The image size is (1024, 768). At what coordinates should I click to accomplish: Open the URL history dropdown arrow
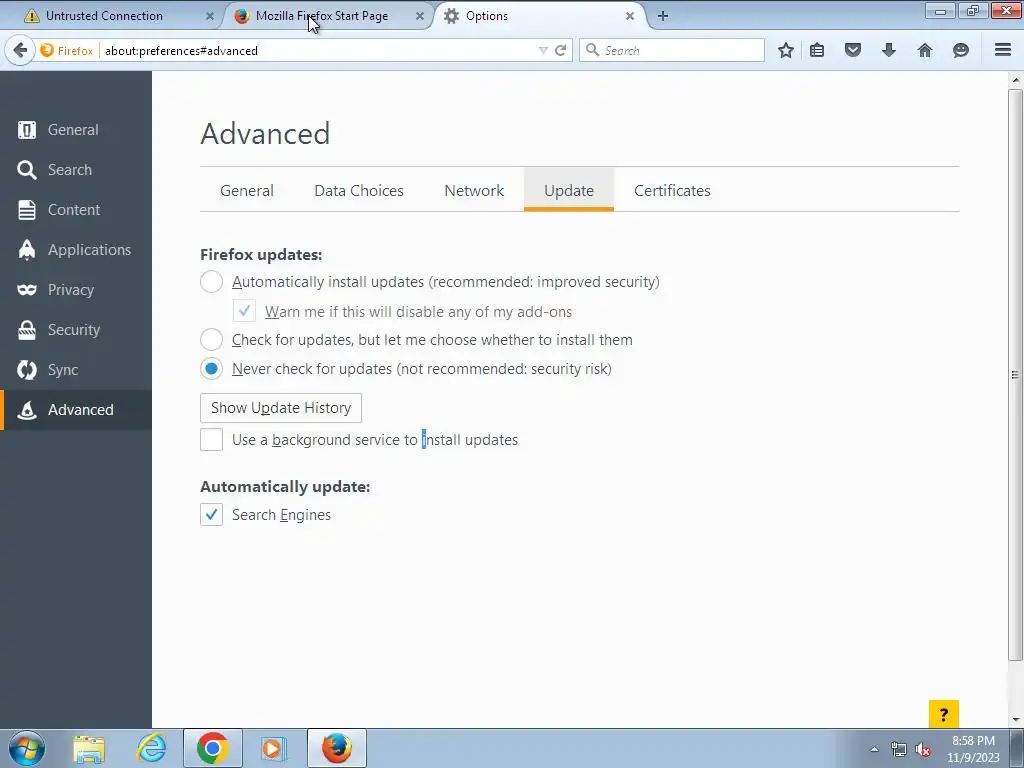pyautogui.click(x=543, y=50)
